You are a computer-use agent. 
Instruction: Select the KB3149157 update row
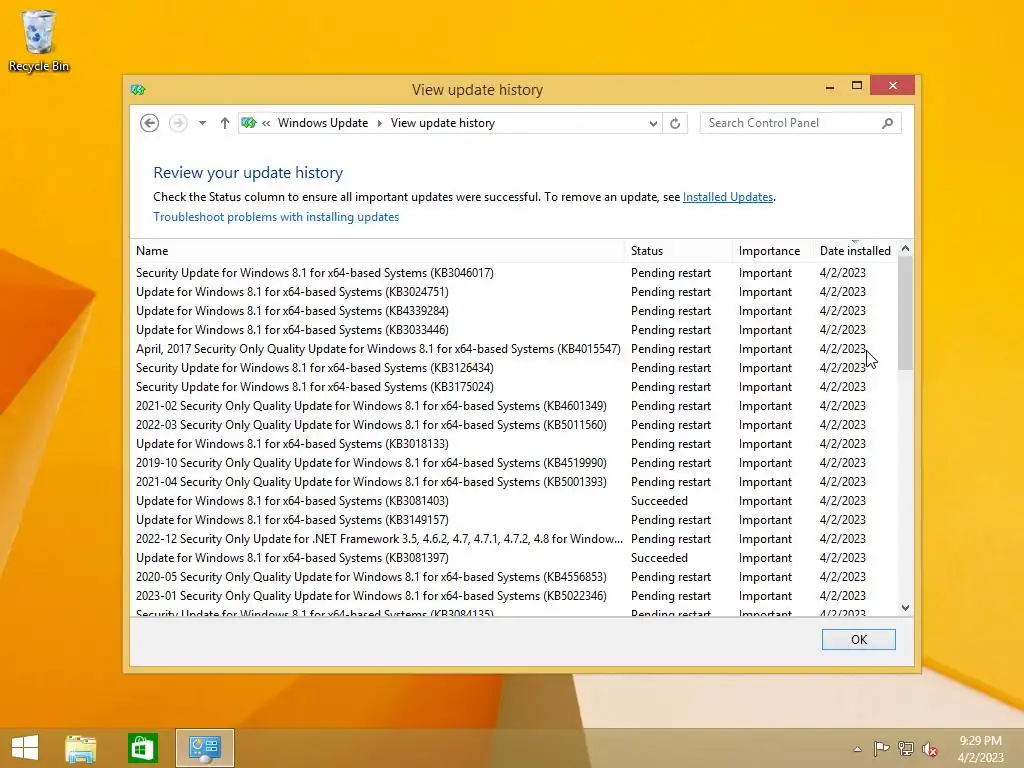tap(513, 520)
